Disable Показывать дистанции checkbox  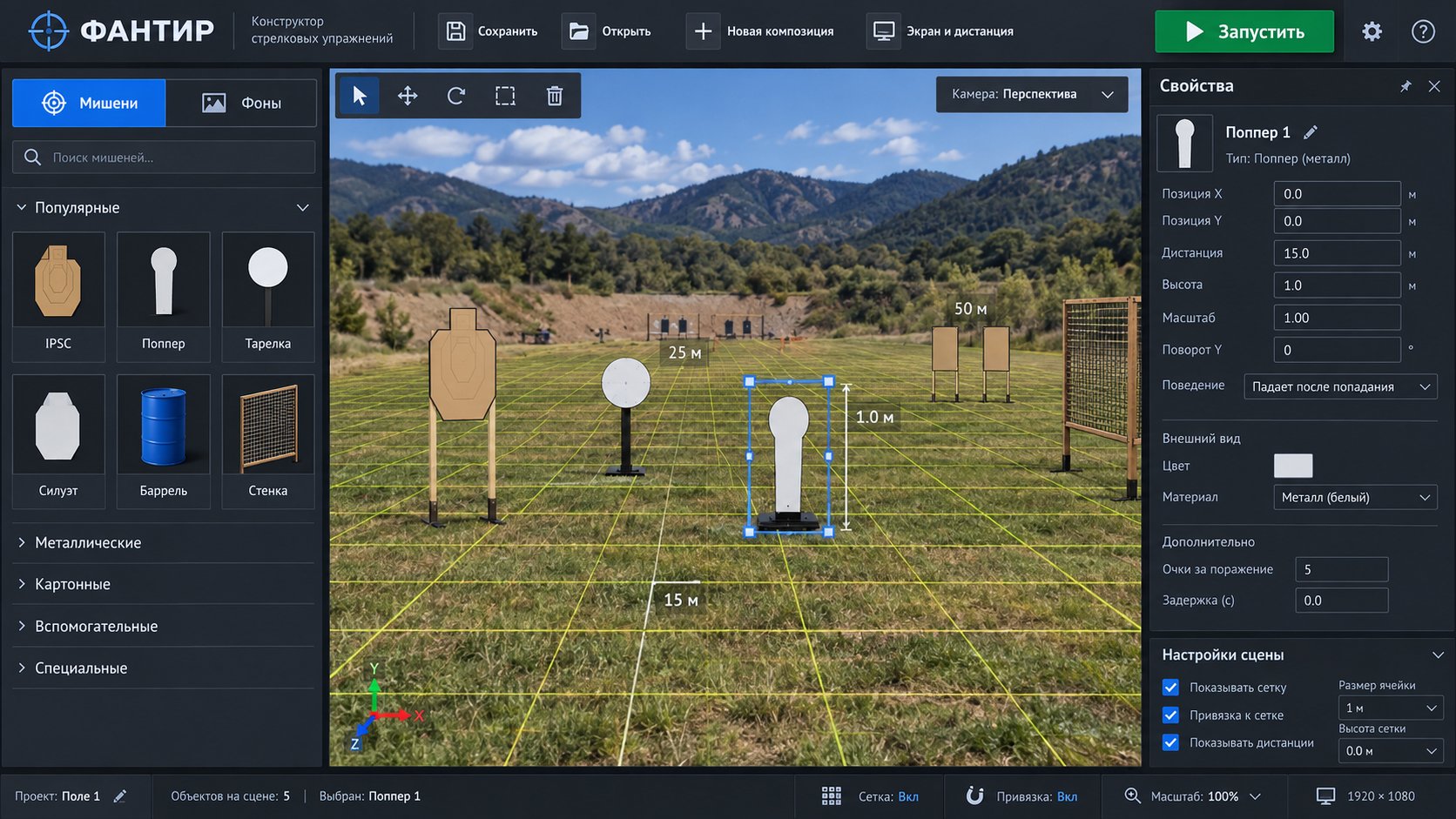pyautogui.click(x=1171, y=742)
